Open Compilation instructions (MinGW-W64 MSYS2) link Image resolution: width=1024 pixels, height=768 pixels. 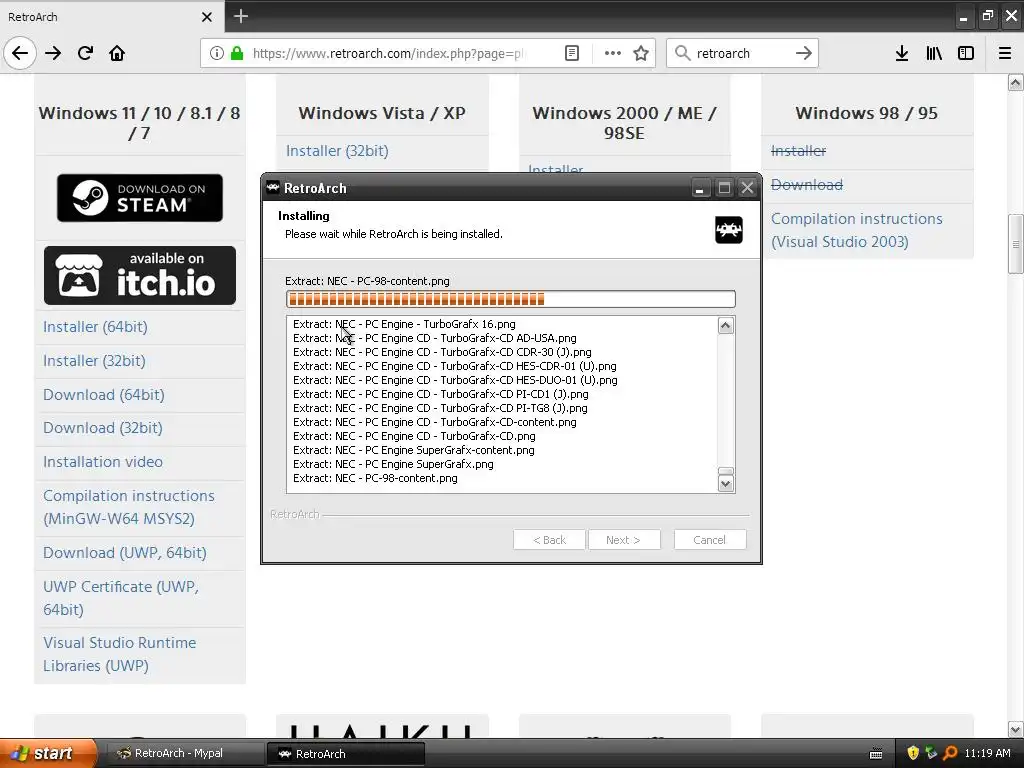click(129, 507)
